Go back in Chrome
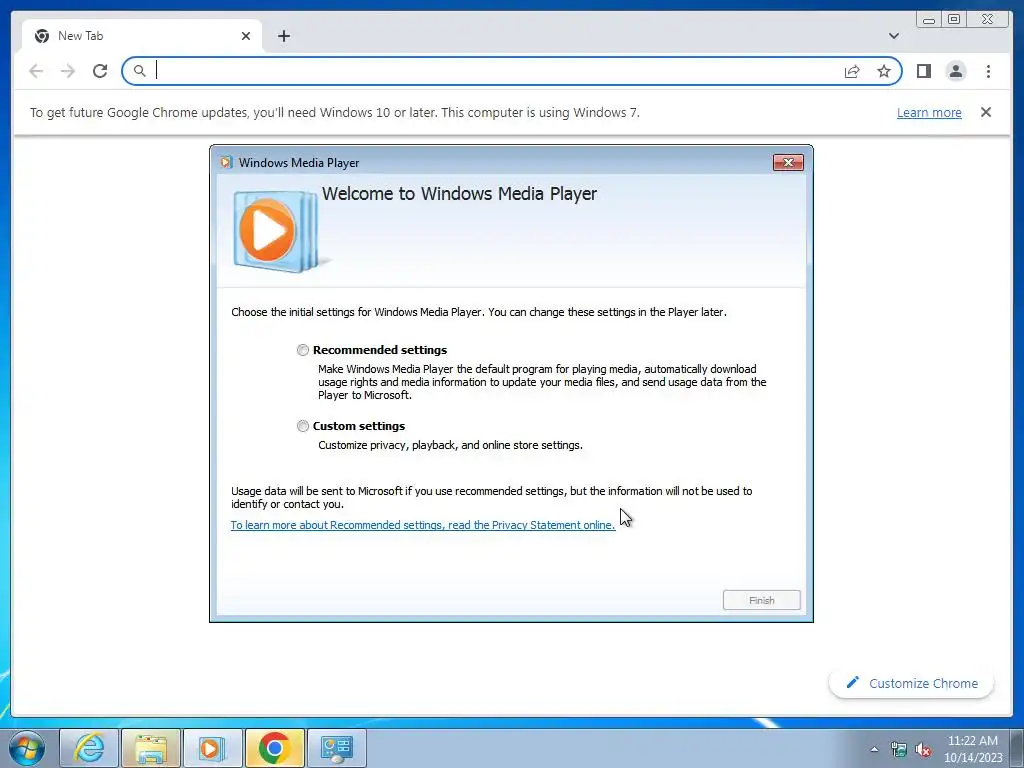Screen dimensions: 1024x768 36,71
